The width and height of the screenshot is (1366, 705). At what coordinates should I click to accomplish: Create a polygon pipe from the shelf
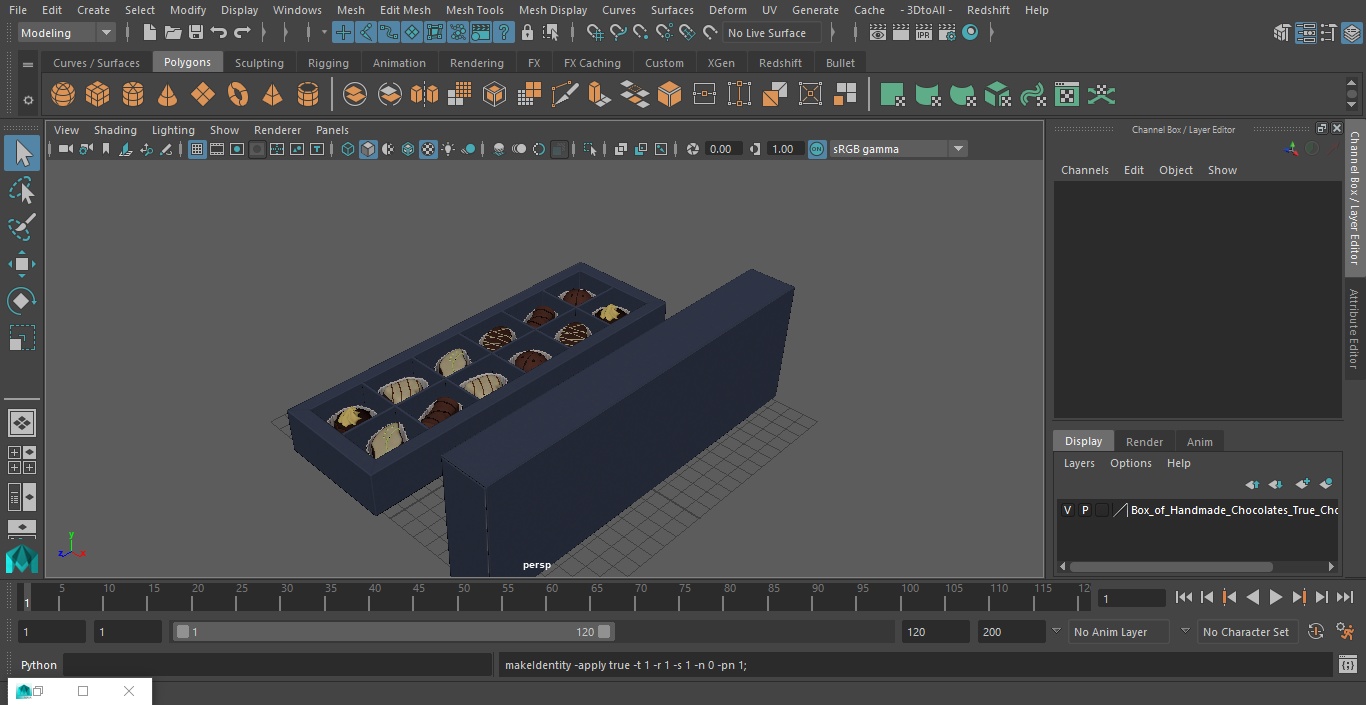(x=308, y=95)
